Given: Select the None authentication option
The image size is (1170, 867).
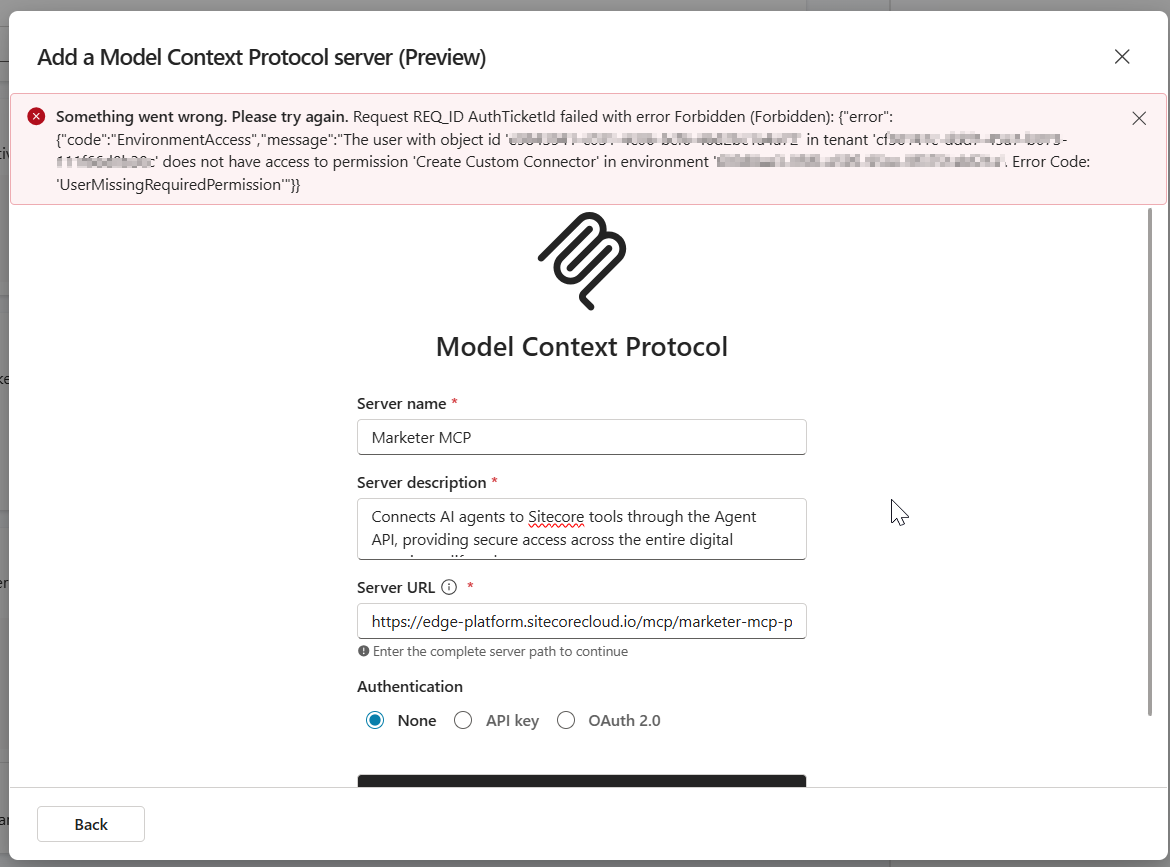Looking at the screenshot, I should [x=375, y=720].
